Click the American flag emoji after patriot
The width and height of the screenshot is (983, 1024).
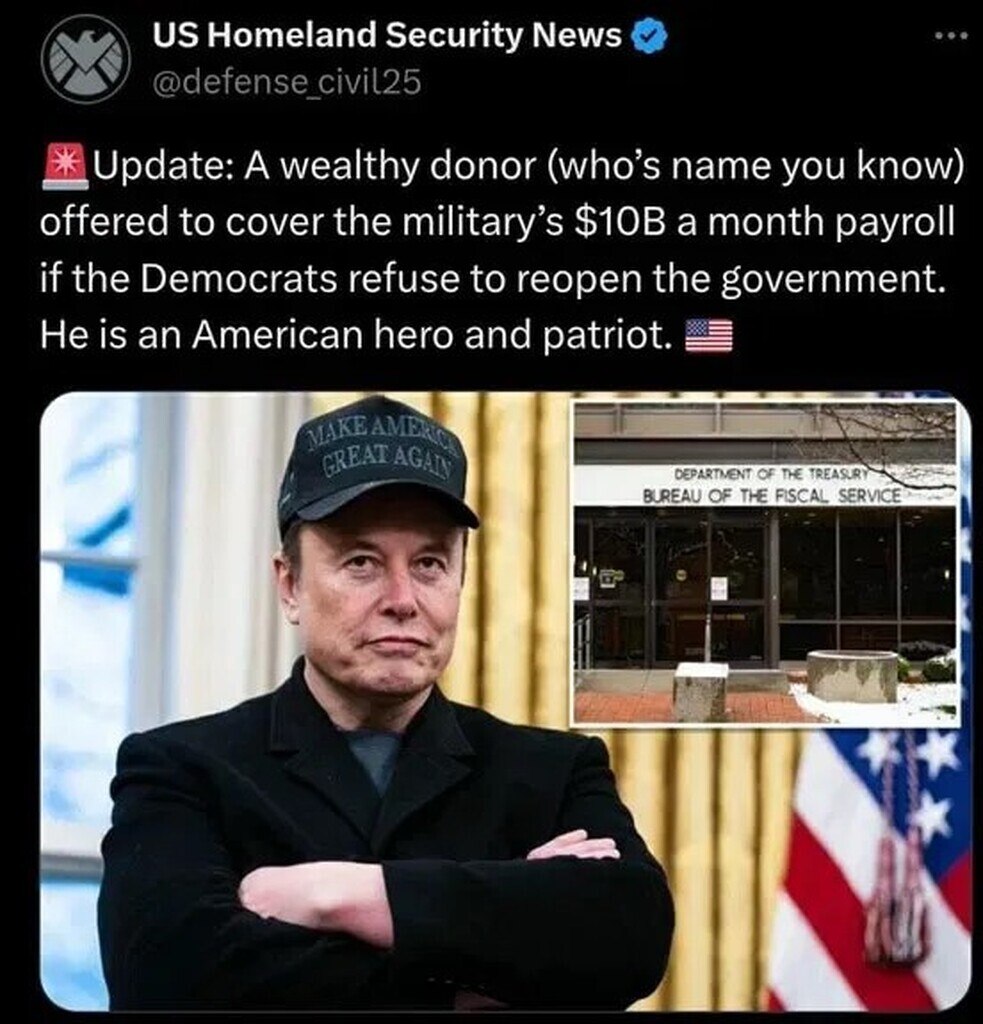pos(708,335)
